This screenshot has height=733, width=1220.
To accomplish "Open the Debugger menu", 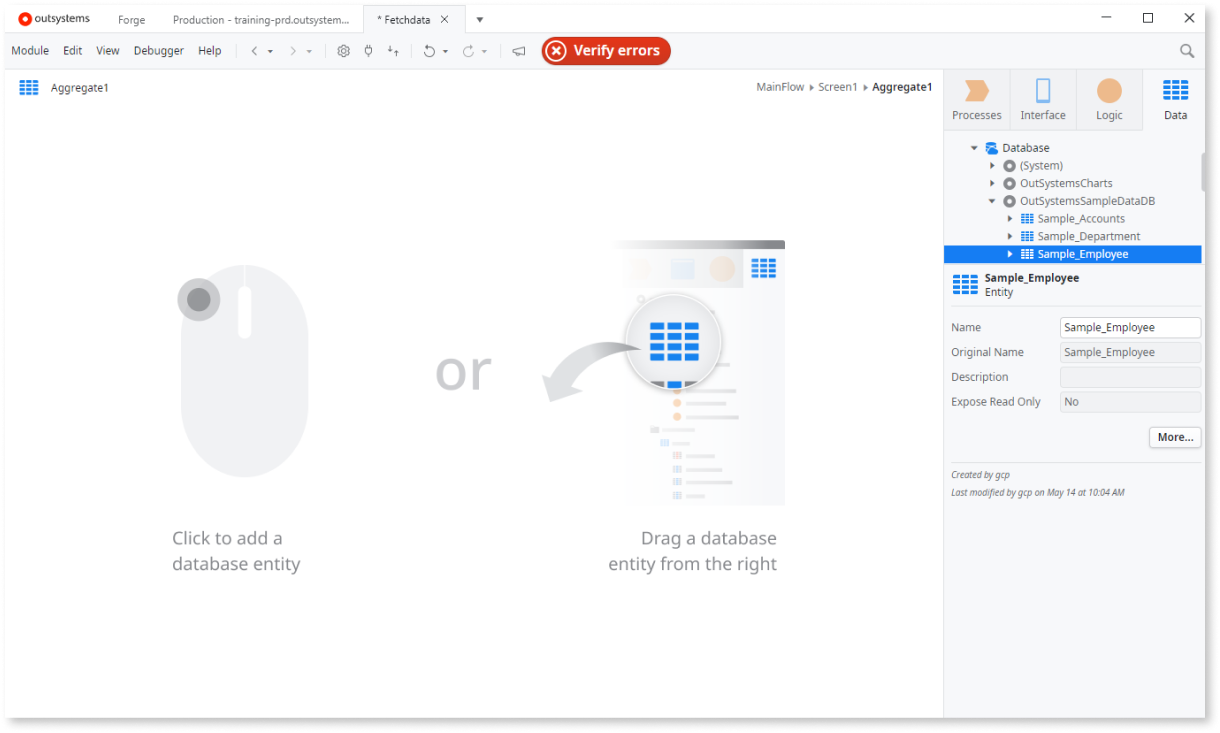I will tap(158, 50).
